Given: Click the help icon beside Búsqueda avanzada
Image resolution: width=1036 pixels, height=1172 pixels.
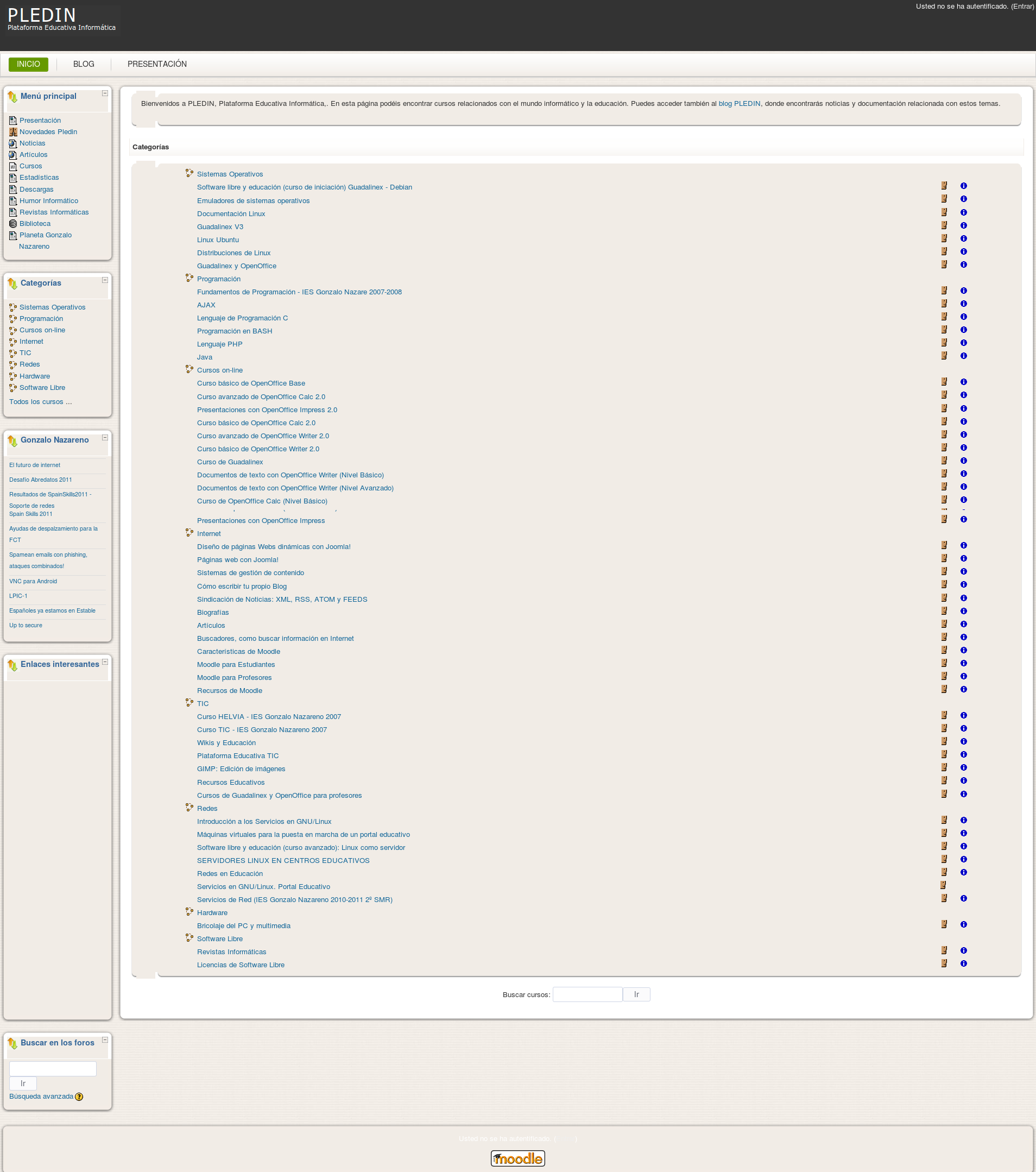Looking at the screenshot, I should 79,1097.
